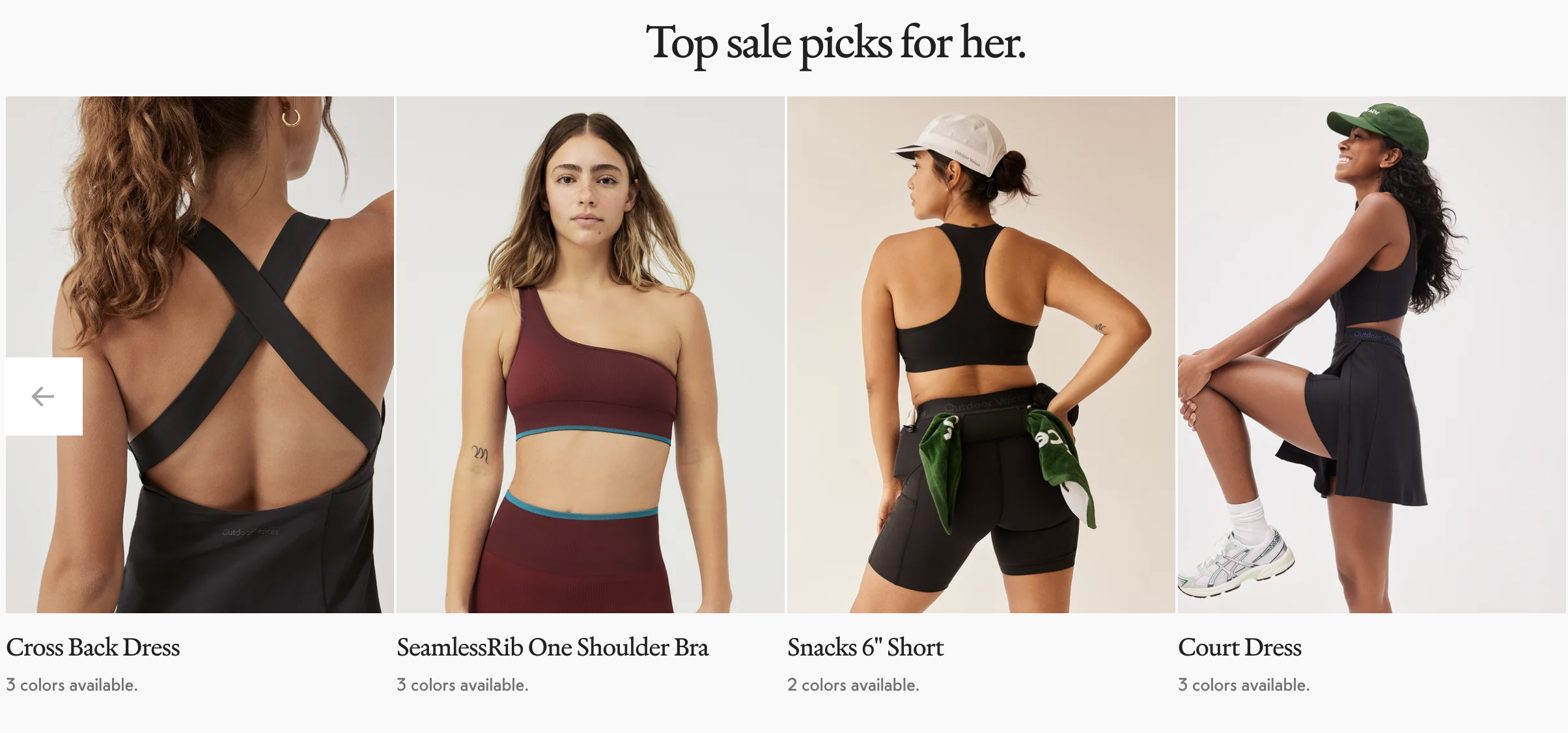Screen dimensions: 1568x733
Task: Click the Outdoor Voices logo on Cross Back Dress
Action: [251, 532]
